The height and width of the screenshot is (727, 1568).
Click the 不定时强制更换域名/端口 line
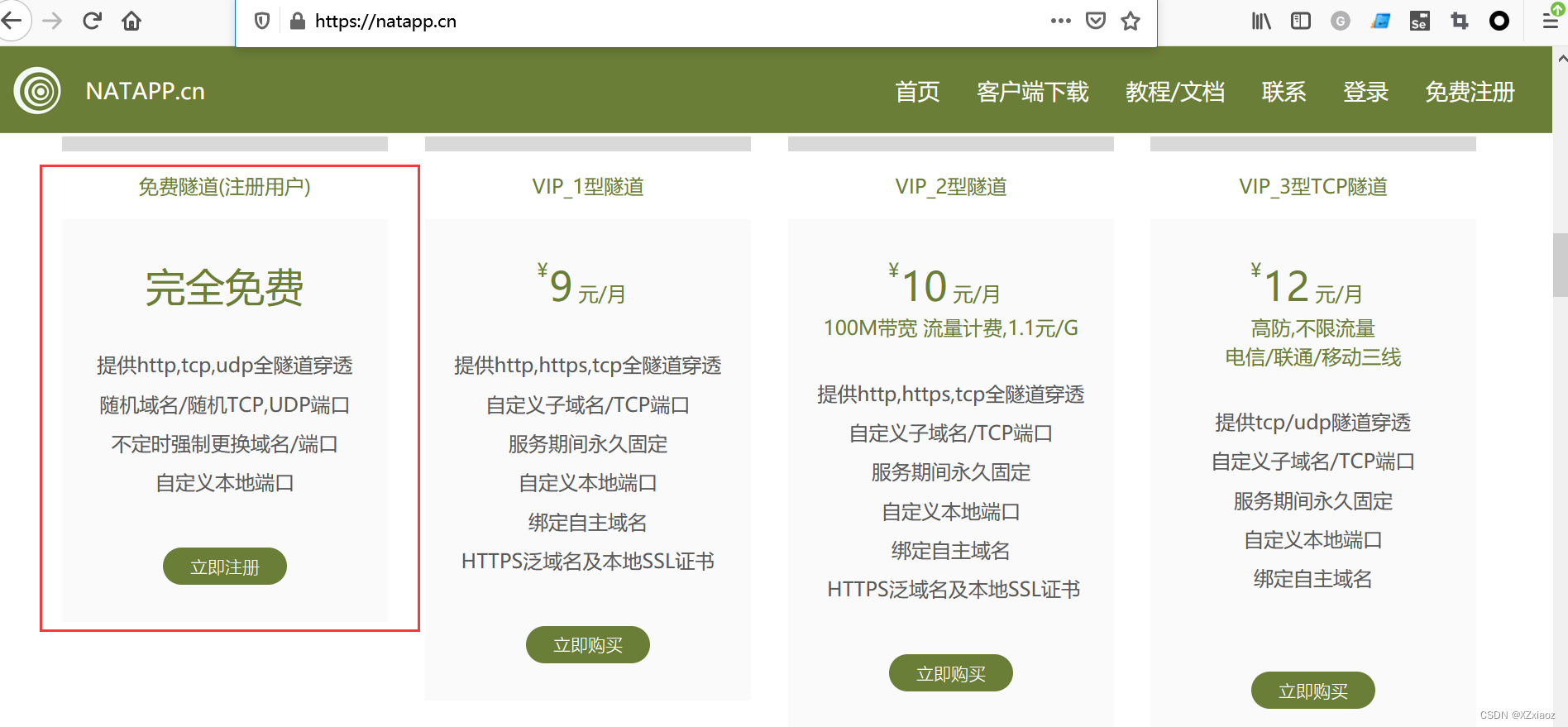225,444
